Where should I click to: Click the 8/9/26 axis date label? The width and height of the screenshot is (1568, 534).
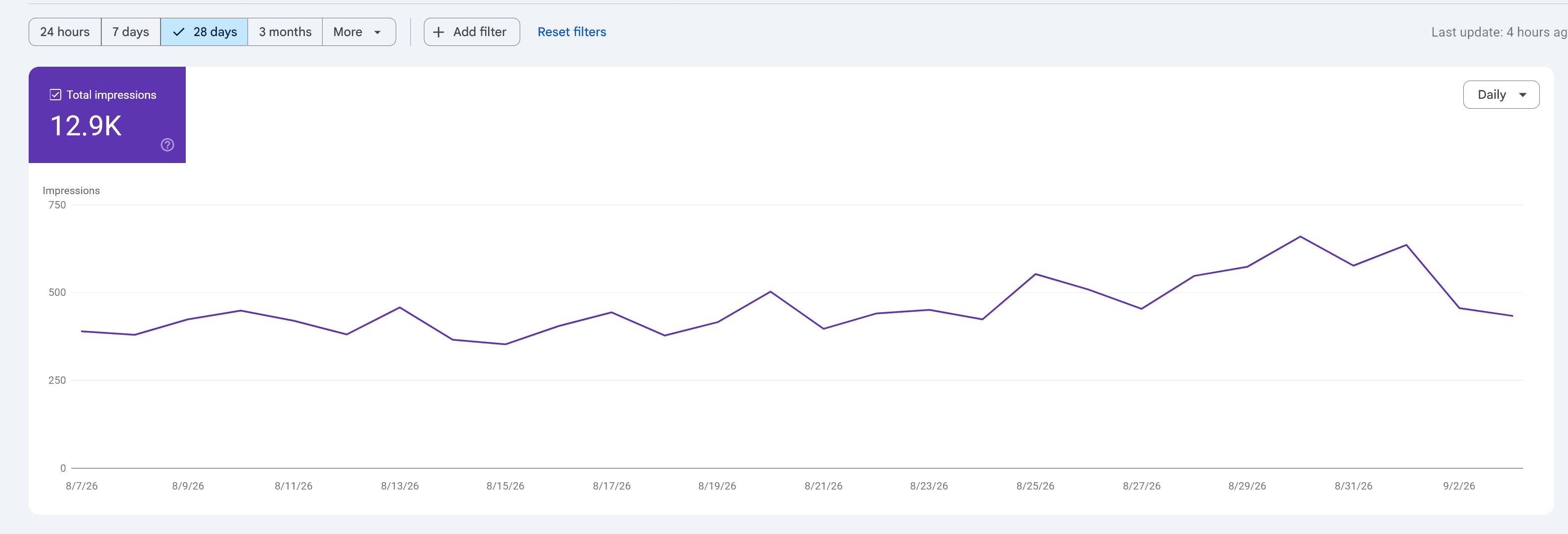(188, 486)
